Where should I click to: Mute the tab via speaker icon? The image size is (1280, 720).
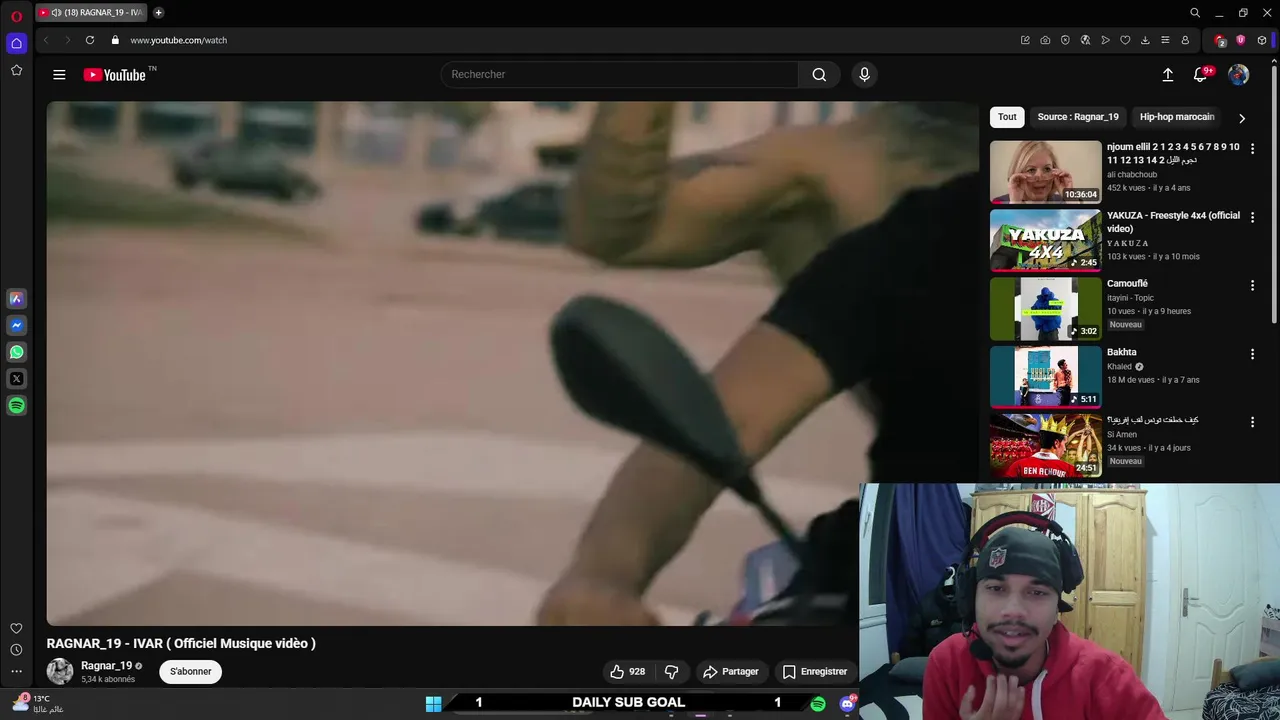[56, 13]
